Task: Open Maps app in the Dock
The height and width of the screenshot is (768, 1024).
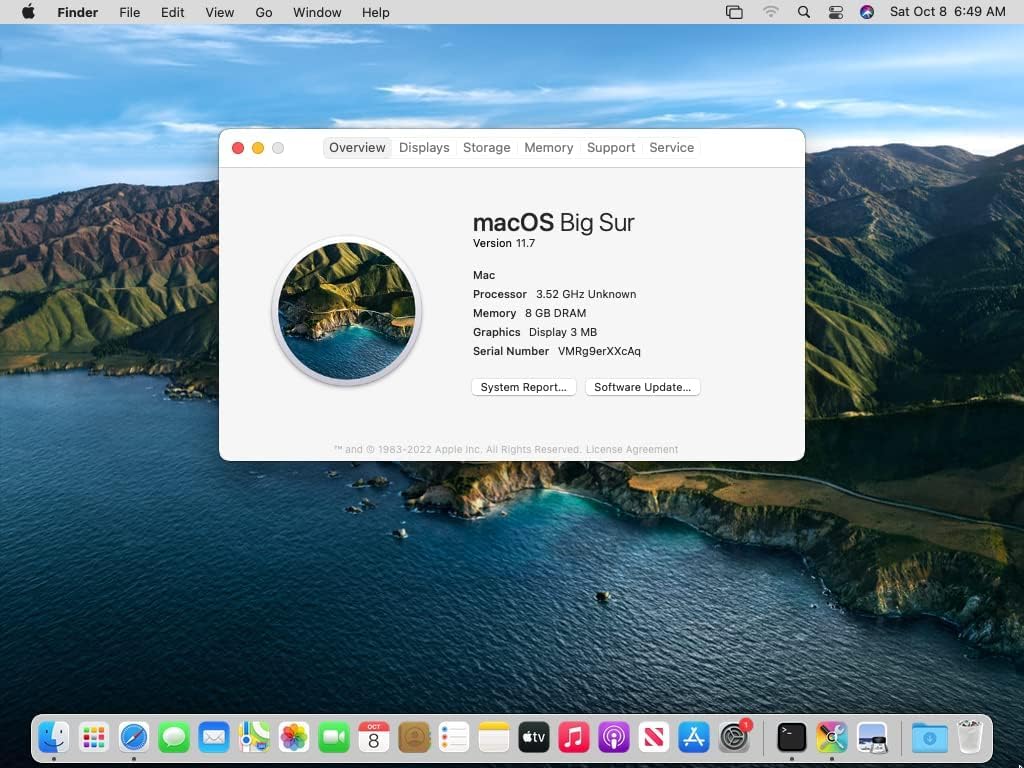Action: click(254, 737)
